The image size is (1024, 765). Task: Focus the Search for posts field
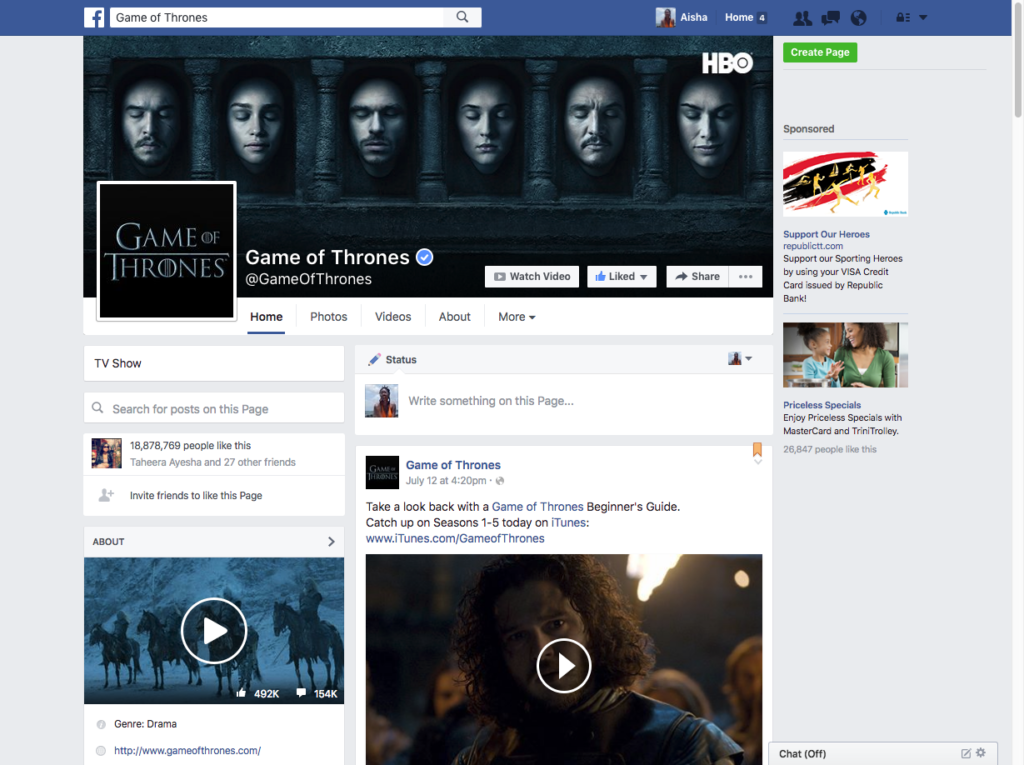point(214,409)
